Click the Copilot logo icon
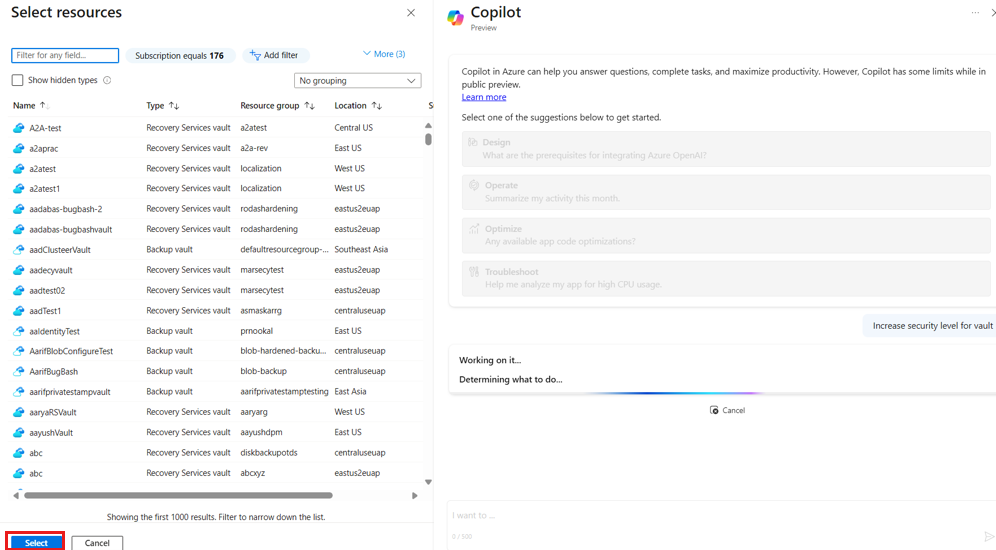This screenshot has width=996, height=550. [x=455, y=17]
